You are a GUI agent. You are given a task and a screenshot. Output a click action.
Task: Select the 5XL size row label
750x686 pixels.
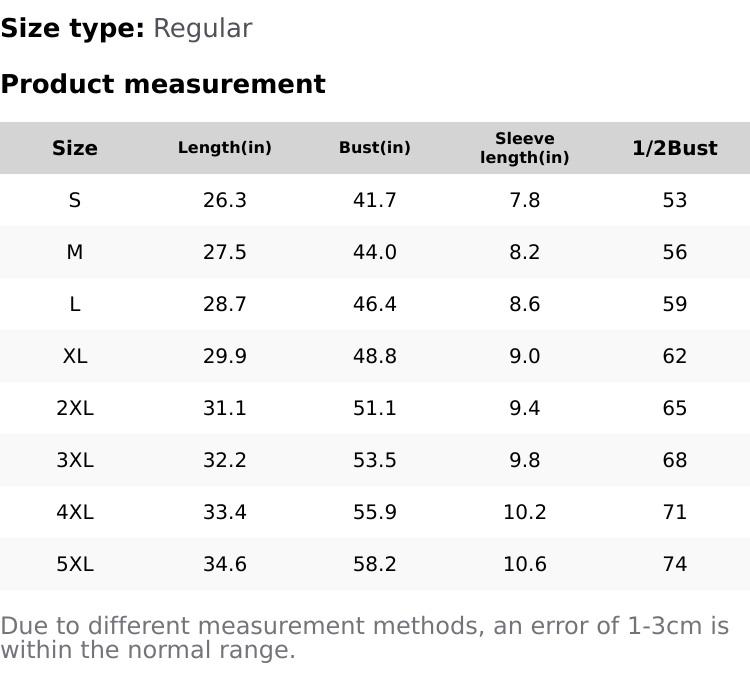(x=75, y=564)
